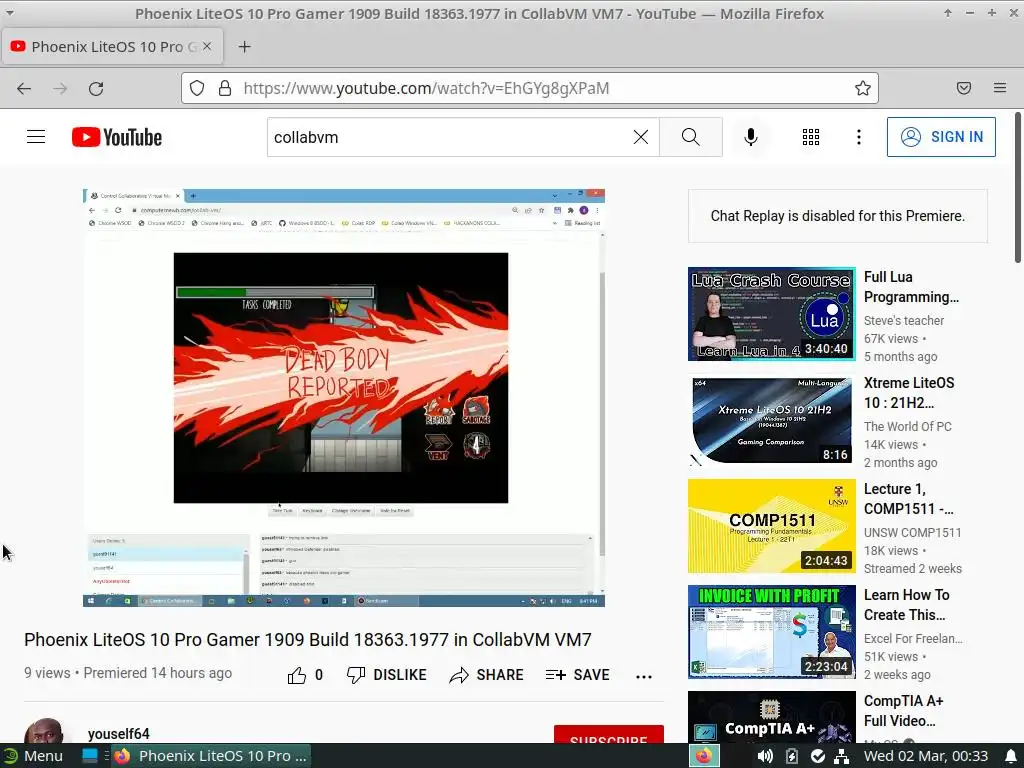Viewport: 1024px width, 768px height.
Task: Open a new Firefox tab
Action: [244, 46]
